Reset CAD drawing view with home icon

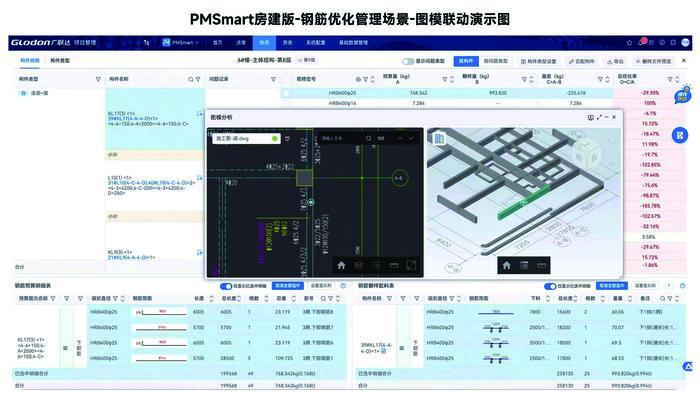point(342,265)
